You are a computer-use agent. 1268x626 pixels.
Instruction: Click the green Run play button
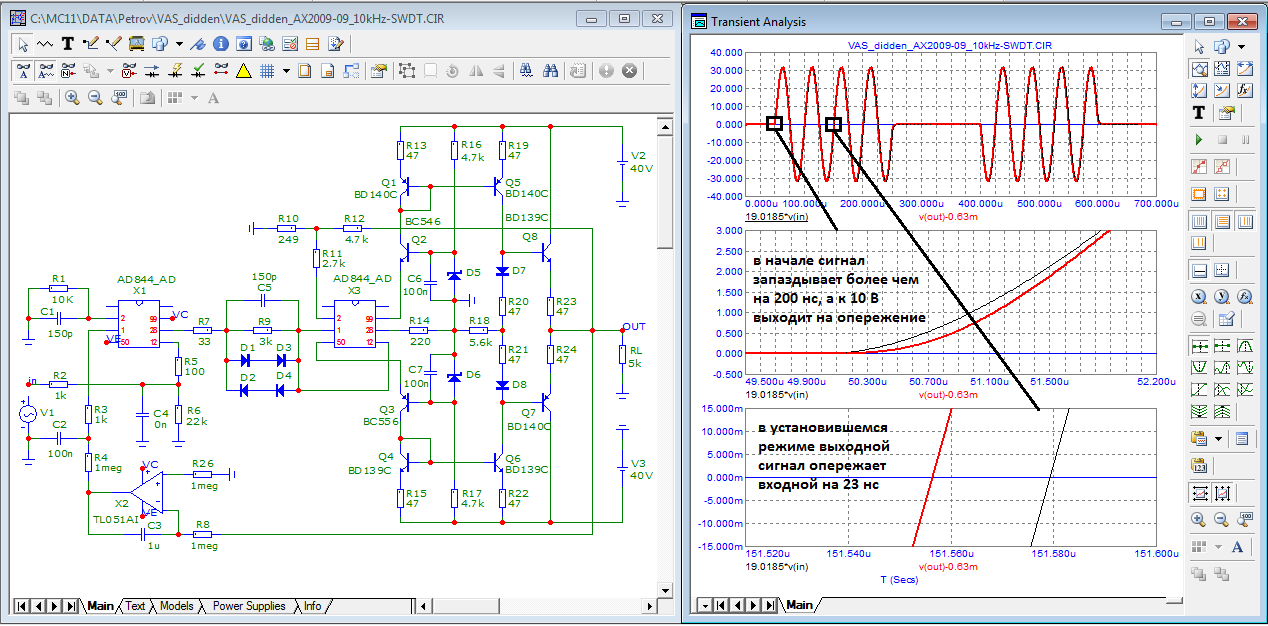tap(1198, 140)
